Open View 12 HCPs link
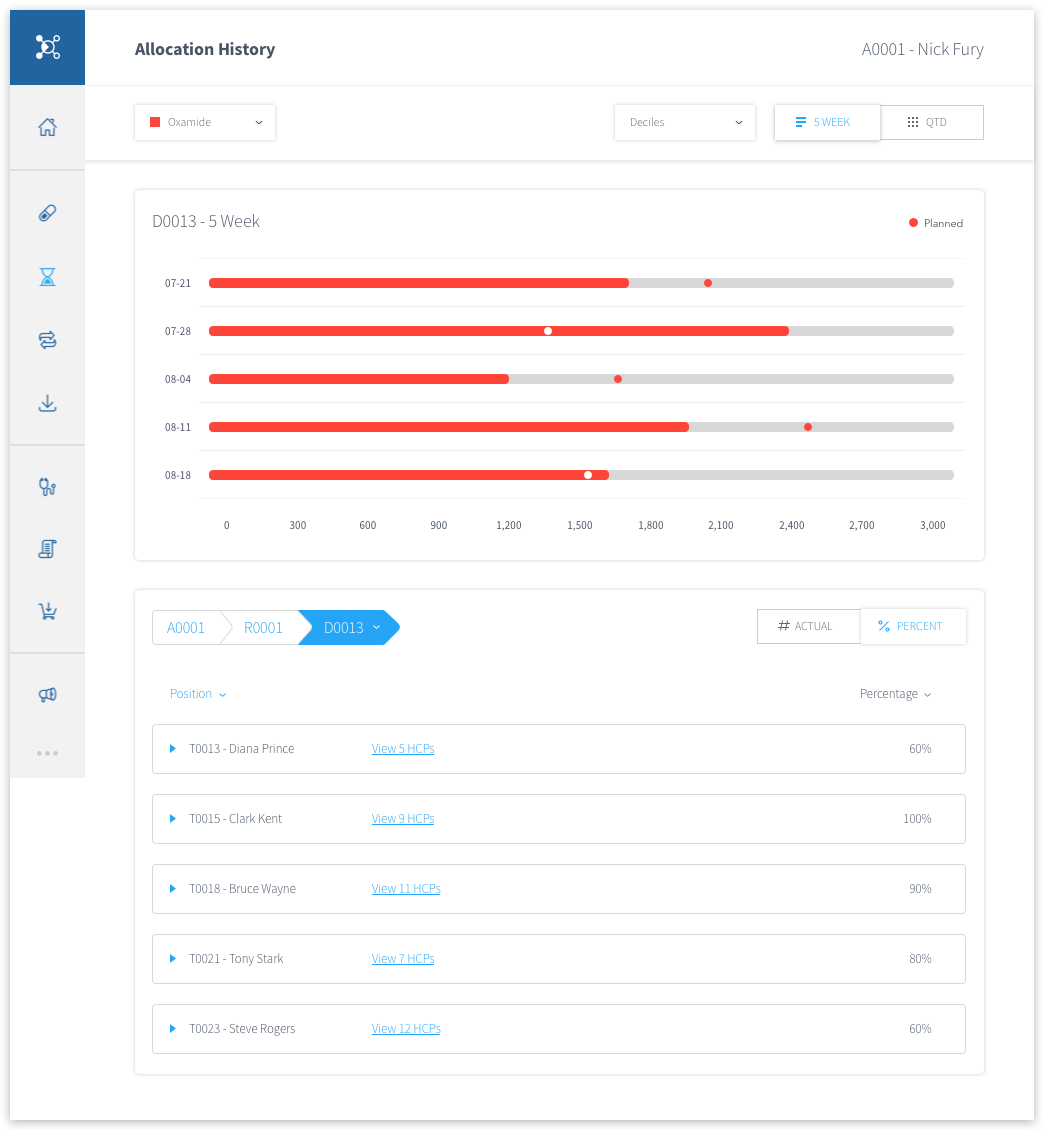 (406, 1028)
